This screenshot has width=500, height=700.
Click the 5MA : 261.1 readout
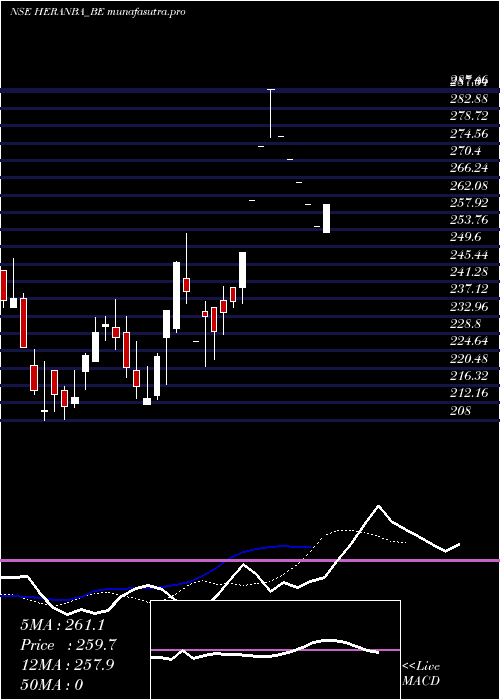click(x=62, y=625)
